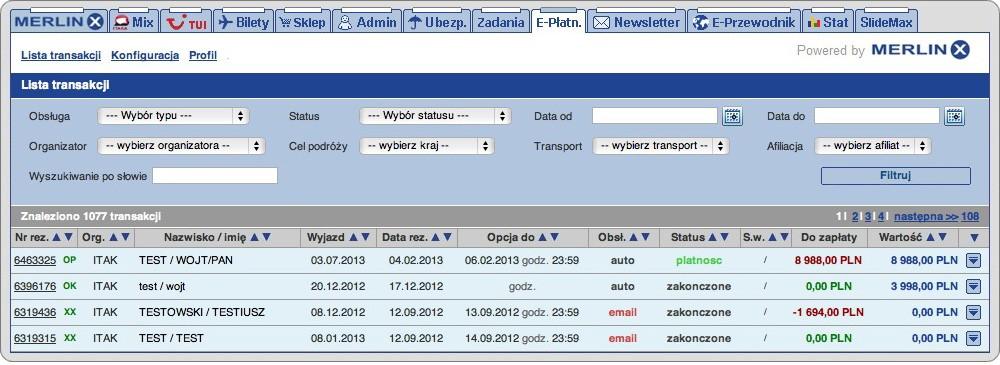1000x365 pixels.
Task: Sort Obsł. column ascending
Action: pos(633,237)
